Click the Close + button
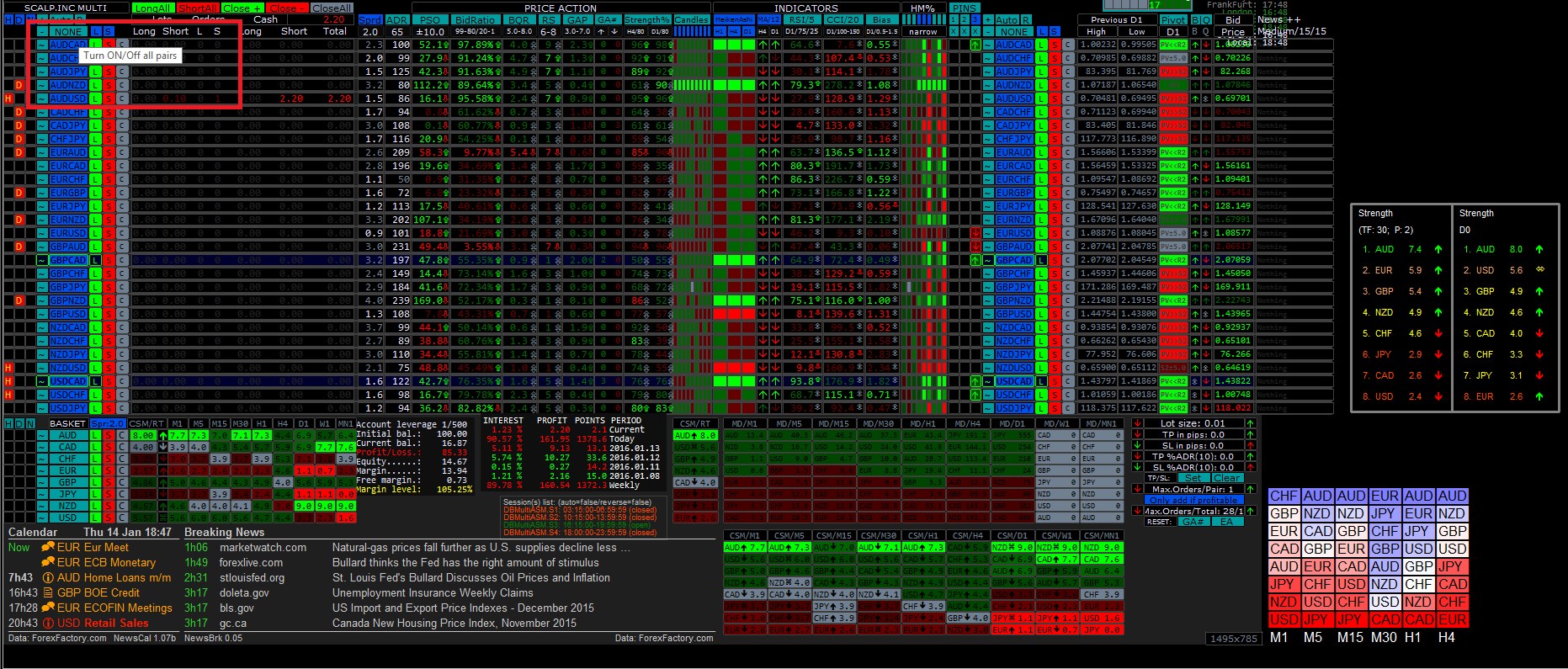 point(242,8)
